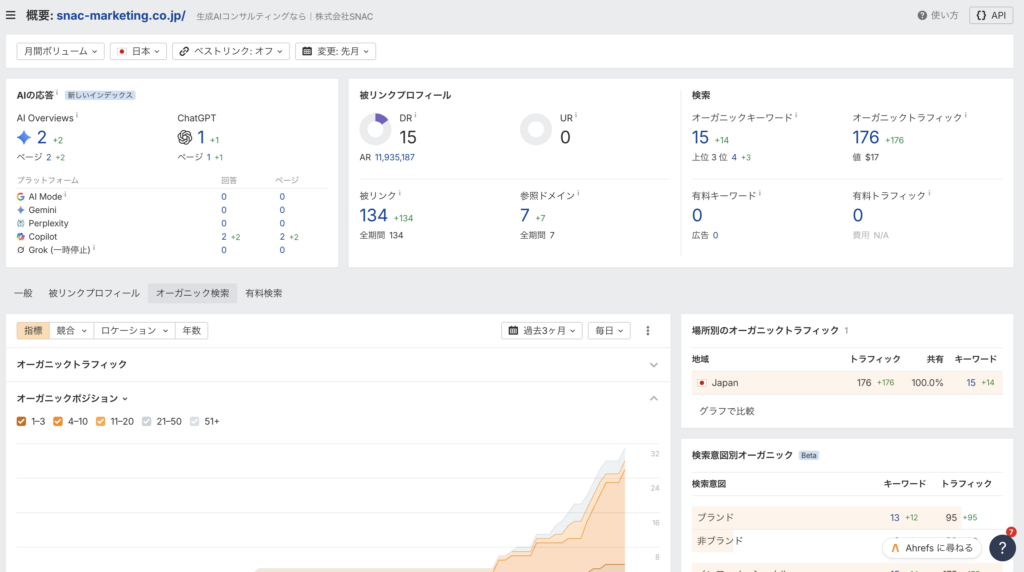
Task: Click the Beta badge beside 検索意図別オーガニック
Action: [808, 455]
